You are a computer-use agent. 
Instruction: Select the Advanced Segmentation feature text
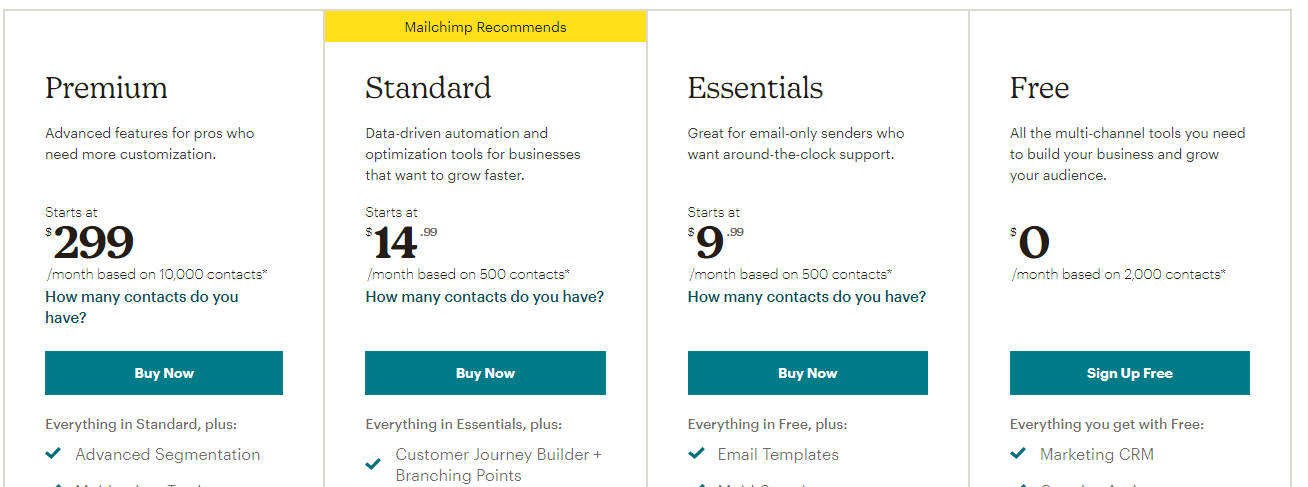(168, 454)
